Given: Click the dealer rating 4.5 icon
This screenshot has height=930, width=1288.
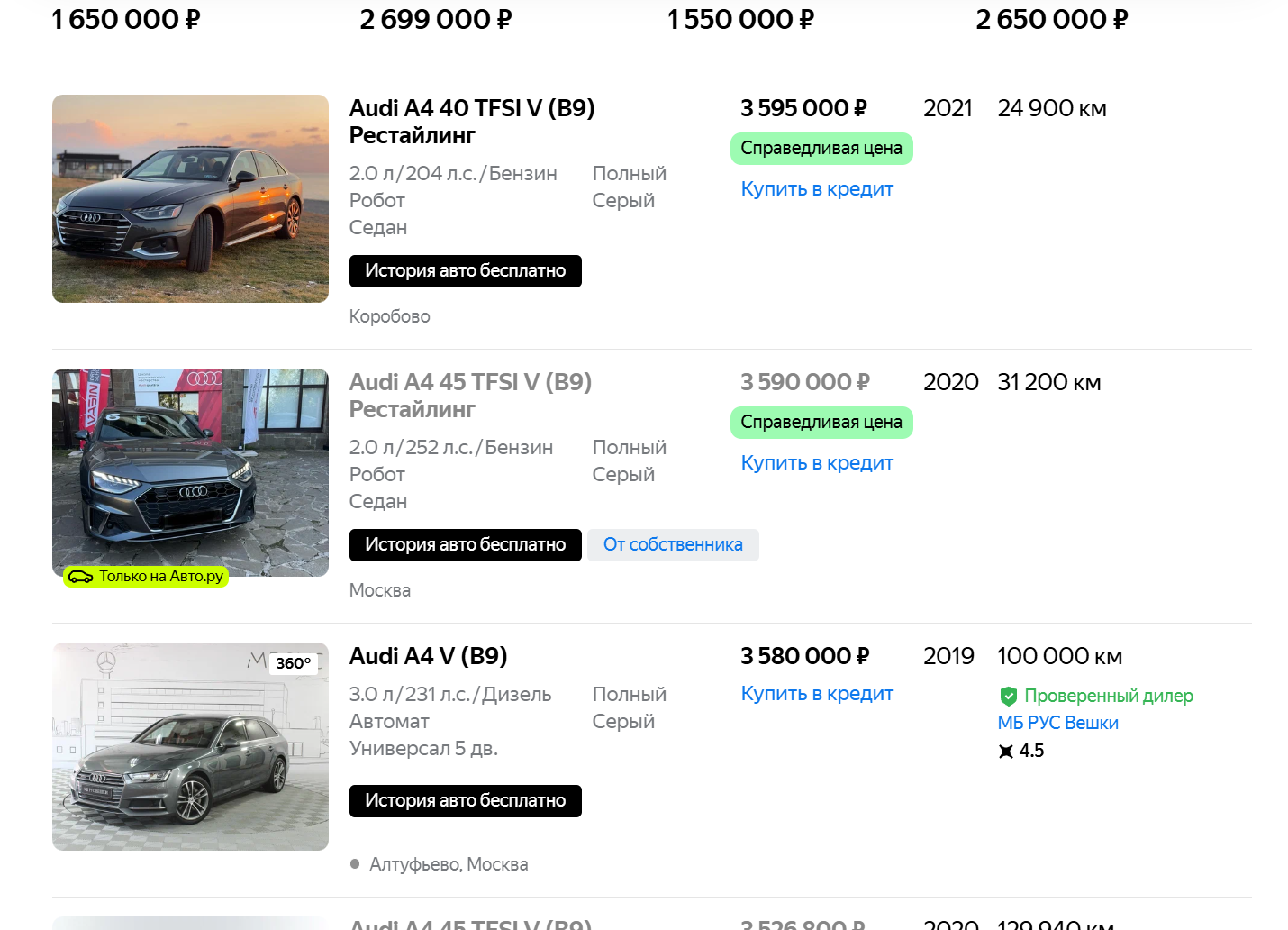Looking at the screenshot, I should [x=1006, y=751].
